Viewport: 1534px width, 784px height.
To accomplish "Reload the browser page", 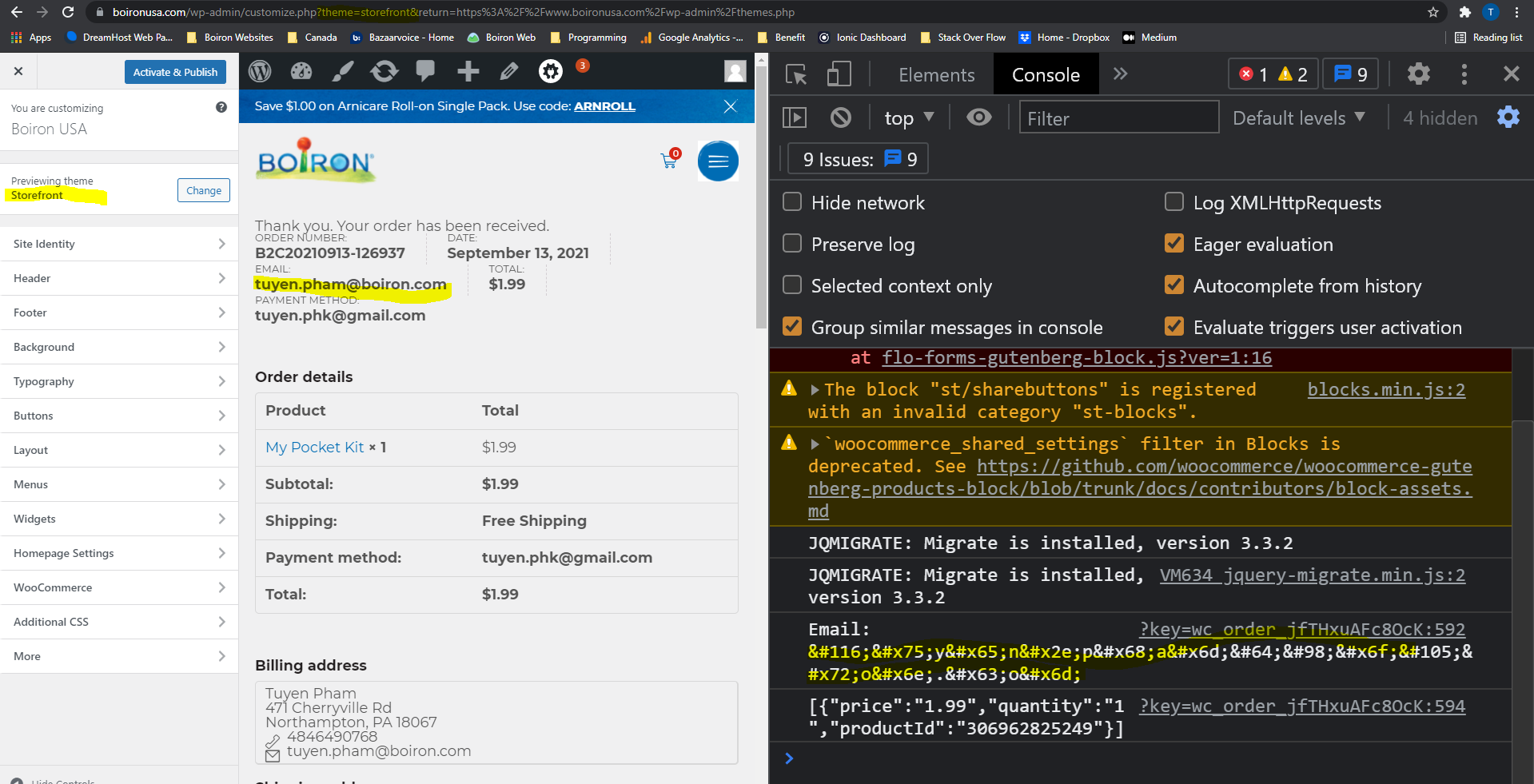I will pyautogui.click(x=68, y=12).
